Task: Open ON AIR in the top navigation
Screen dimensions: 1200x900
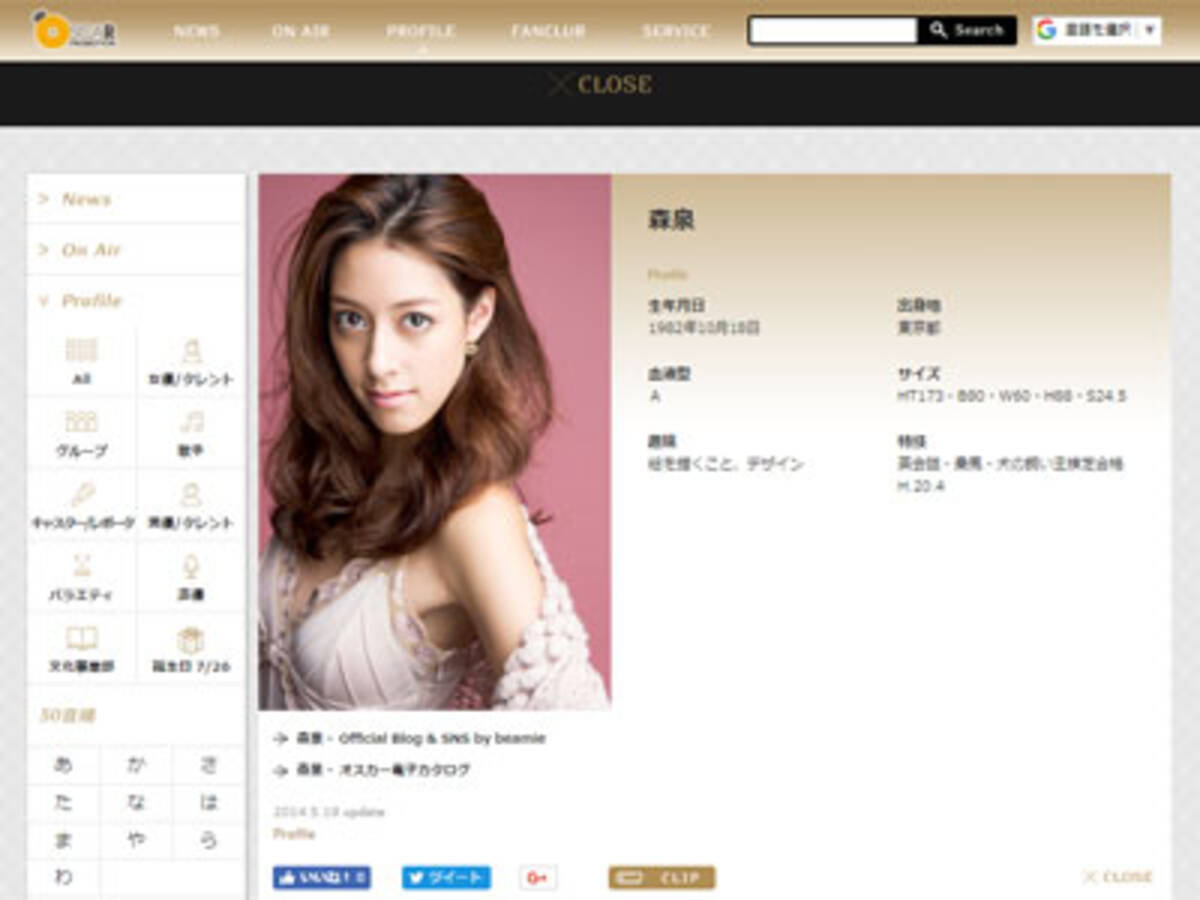Action: tap(302, 32)
